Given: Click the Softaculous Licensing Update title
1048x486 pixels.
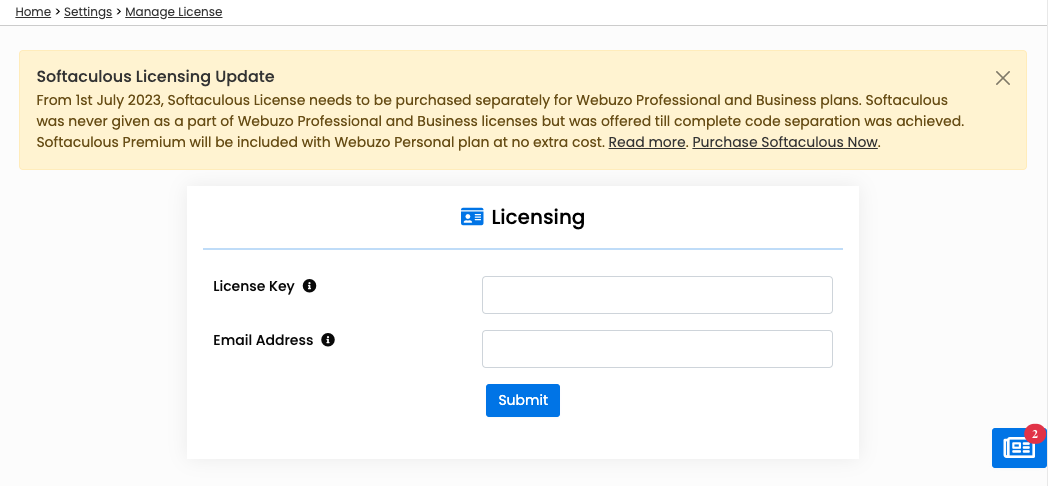Looking at the screenshot, I should (155, 77).
